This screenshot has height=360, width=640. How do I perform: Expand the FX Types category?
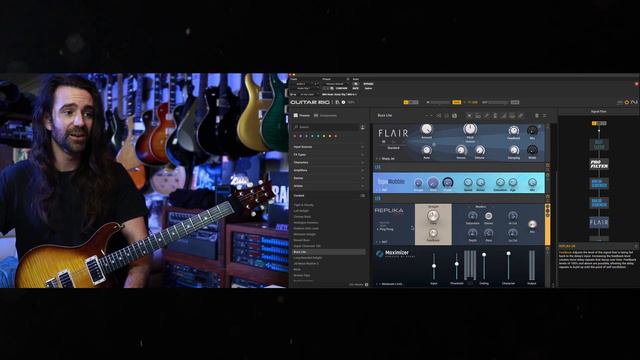click(329, 155)
